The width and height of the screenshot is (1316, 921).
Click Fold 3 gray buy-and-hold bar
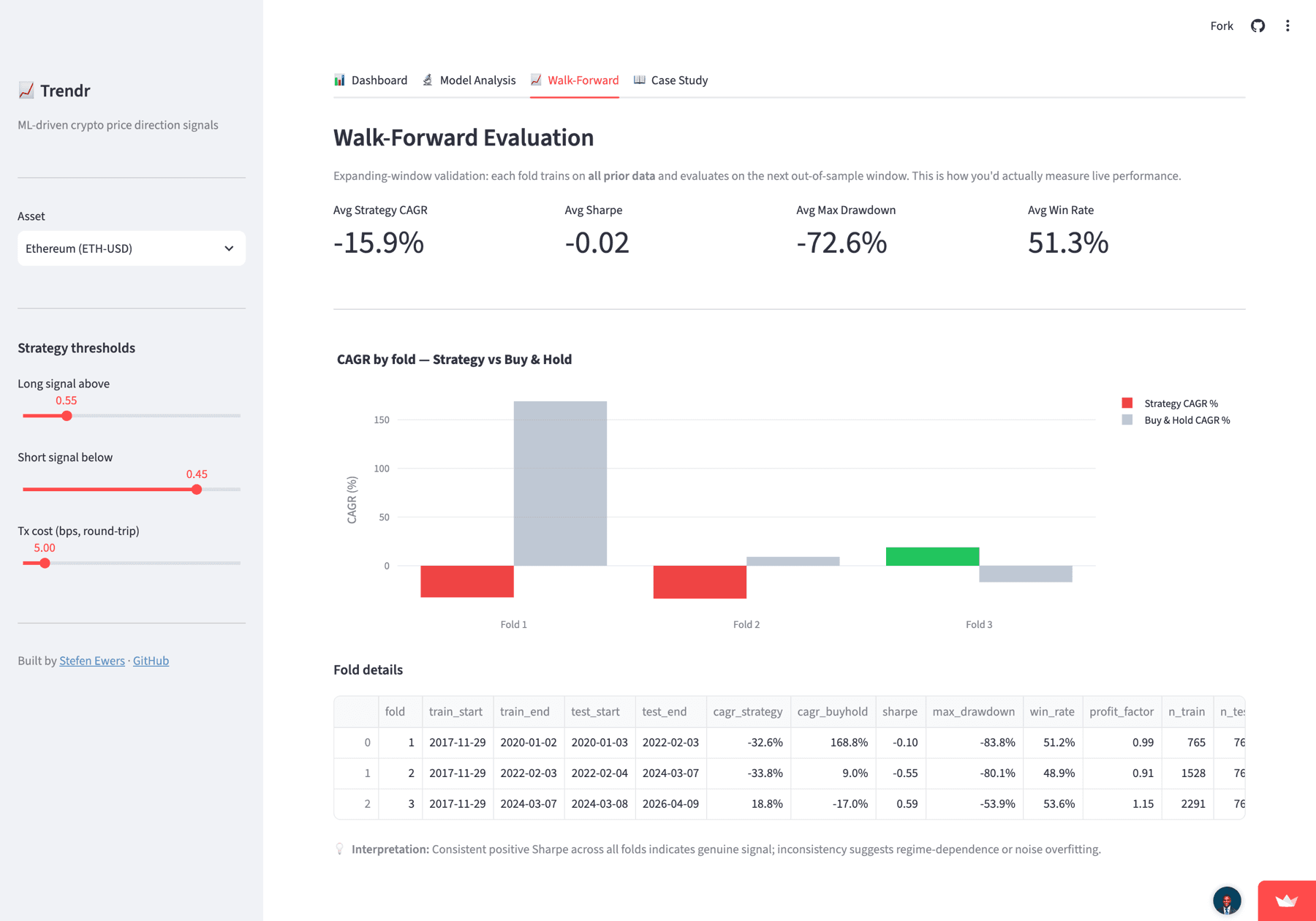tap(1026, 574)
